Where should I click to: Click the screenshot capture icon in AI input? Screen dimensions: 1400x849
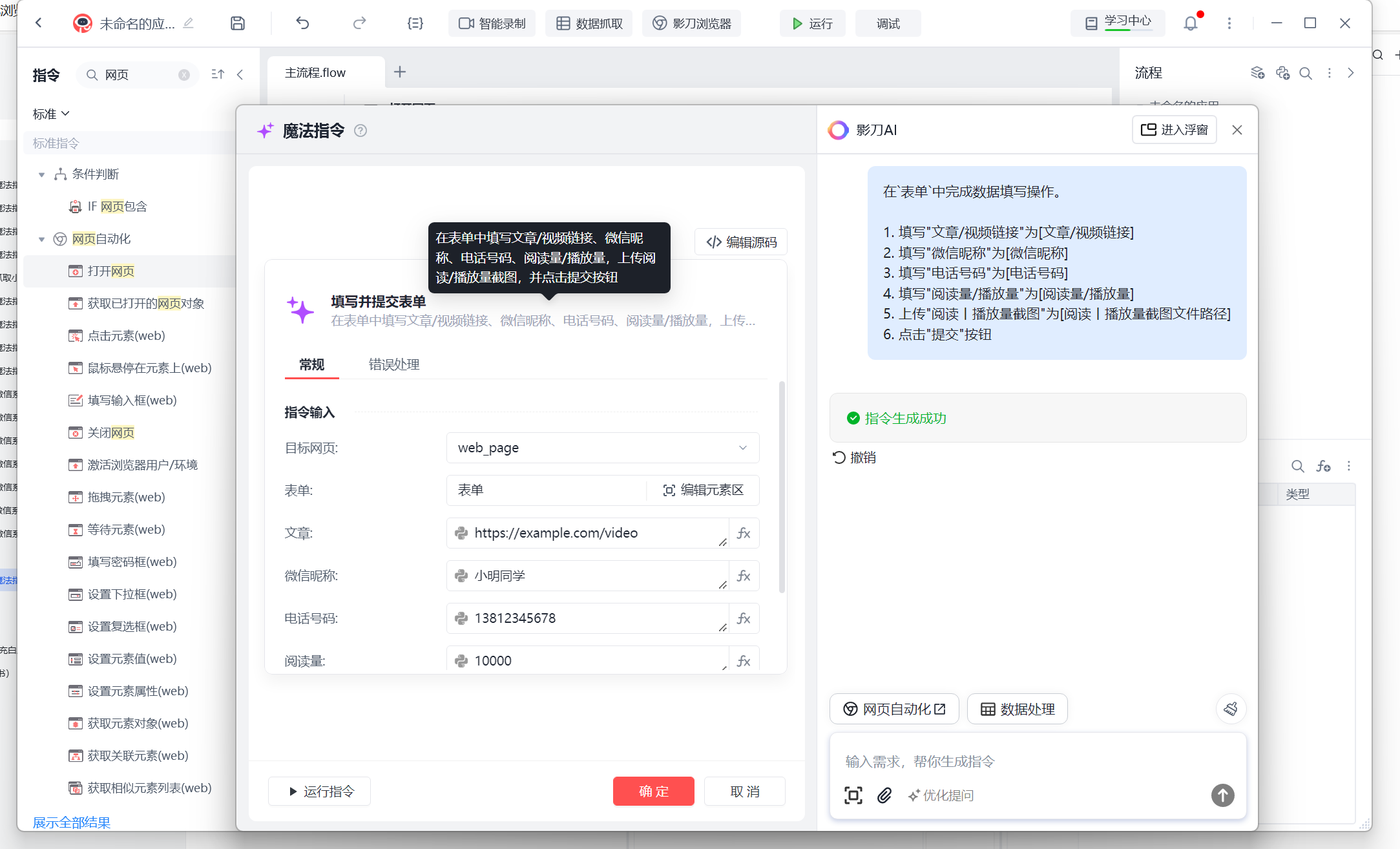[853, 795]
